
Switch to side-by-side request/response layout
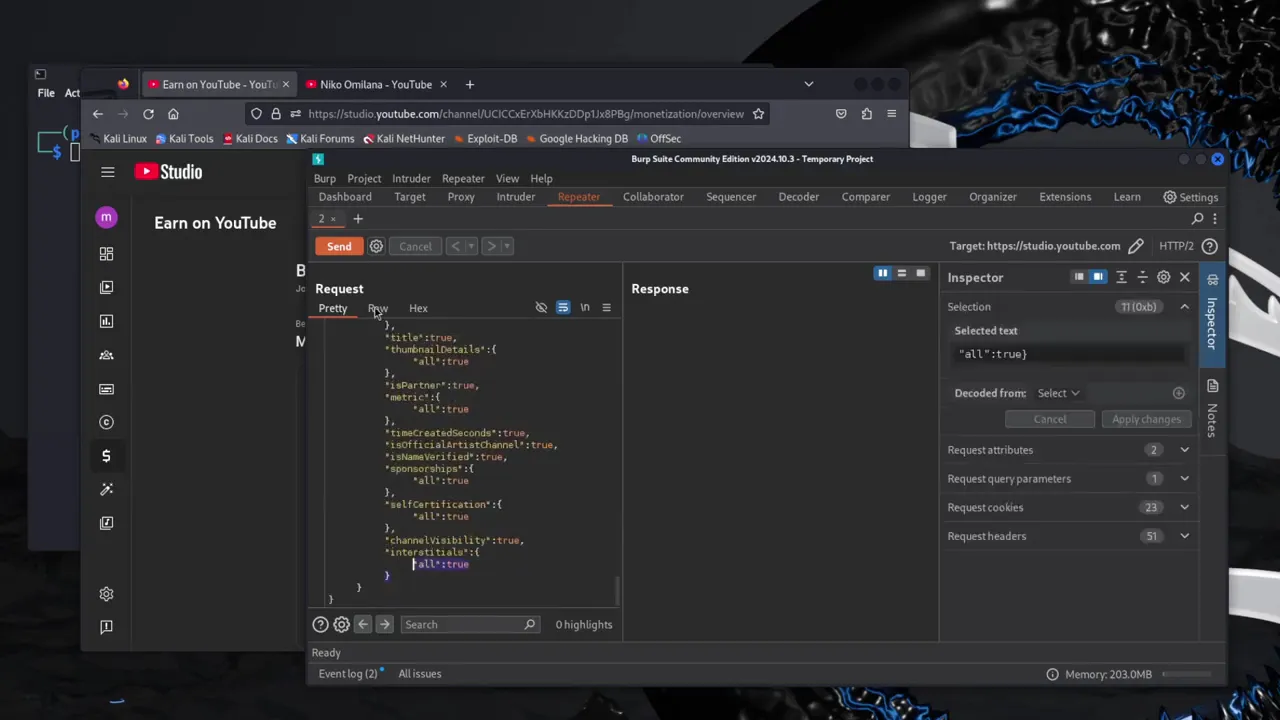pyautogui.click(x=882, y=273)
